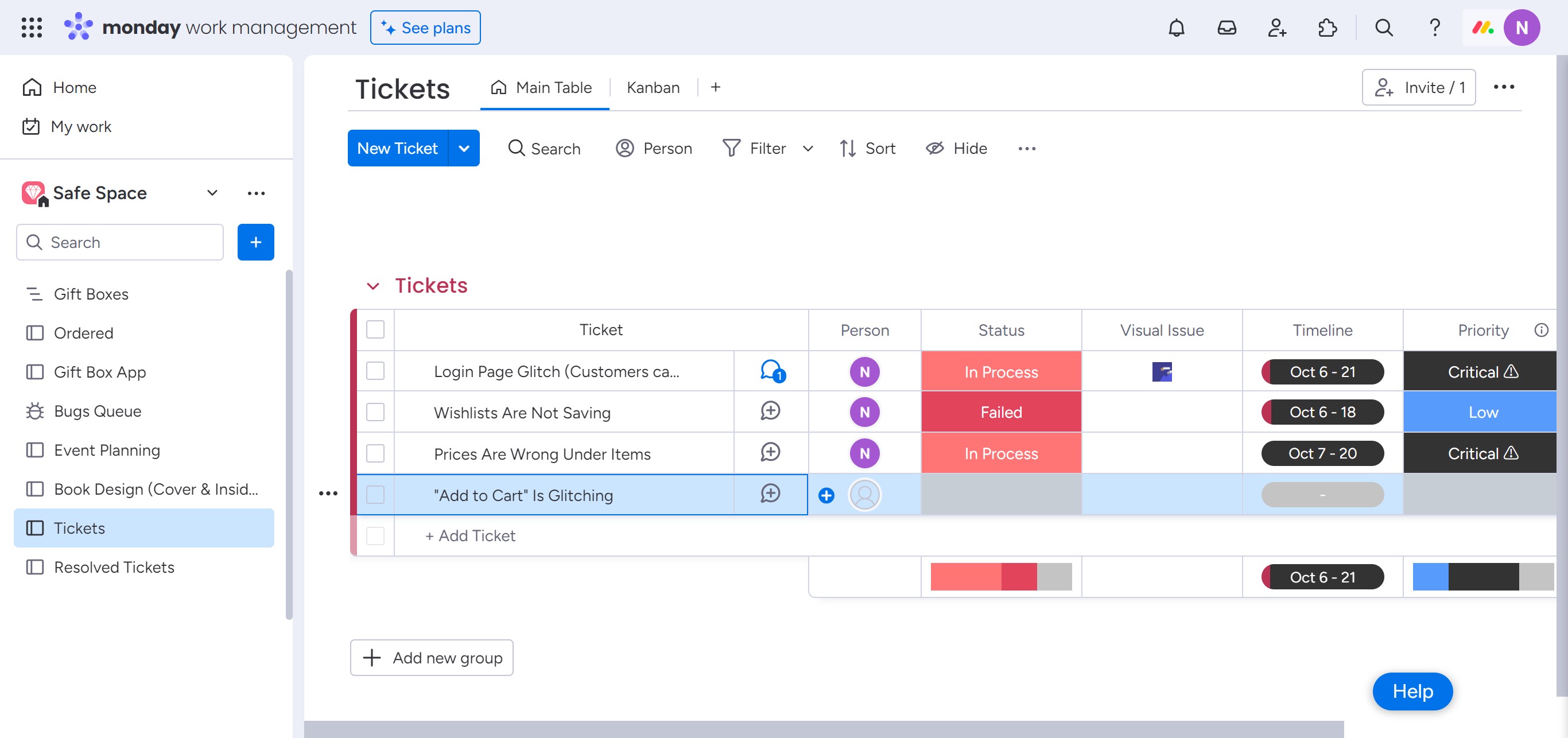Open conversation bubble on Login Page Glitch
This screenshot has height=738, width=1568.
click(771, 371)
